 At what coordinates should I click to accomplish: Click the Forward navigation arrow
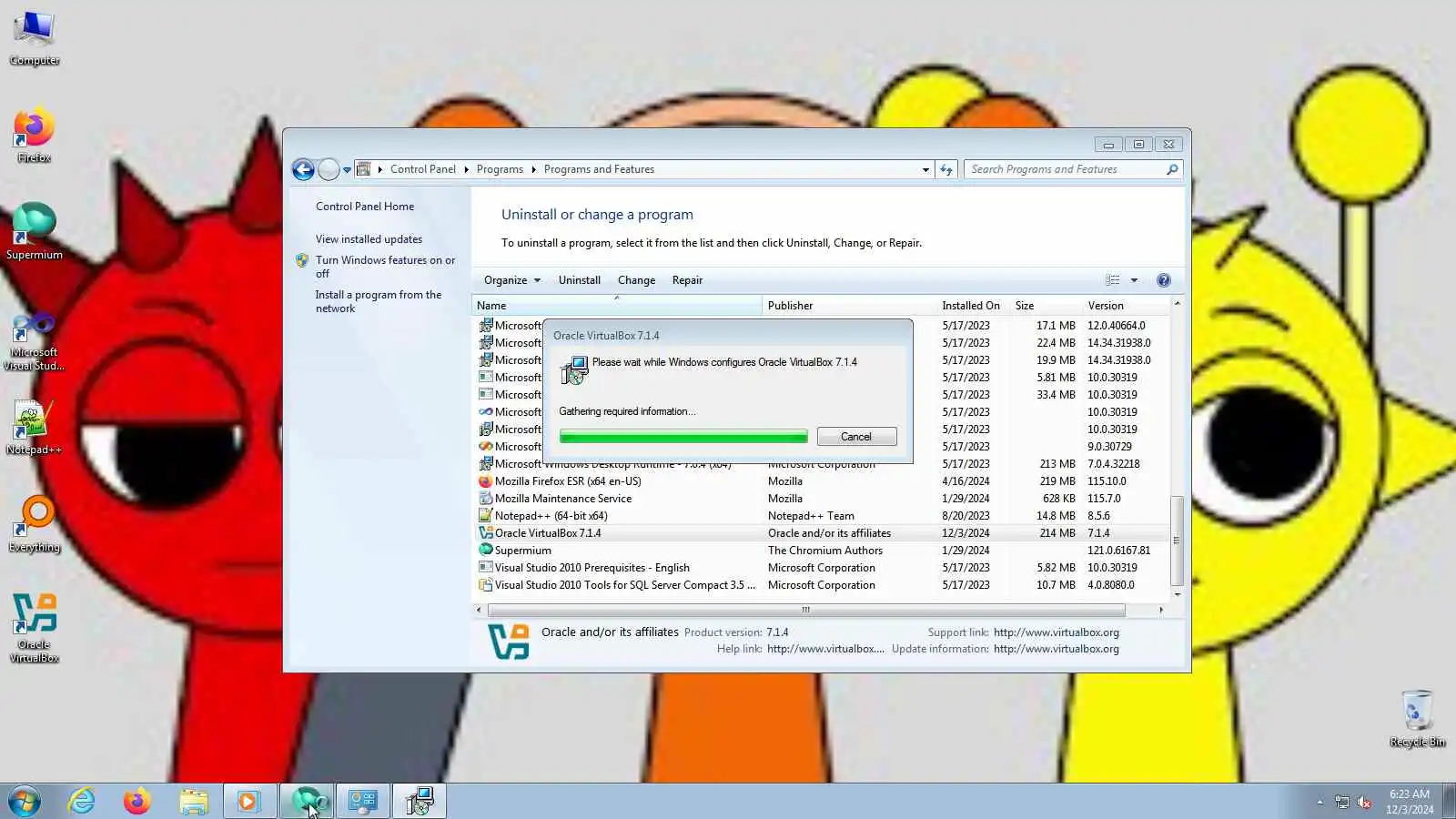coord(329,169)
